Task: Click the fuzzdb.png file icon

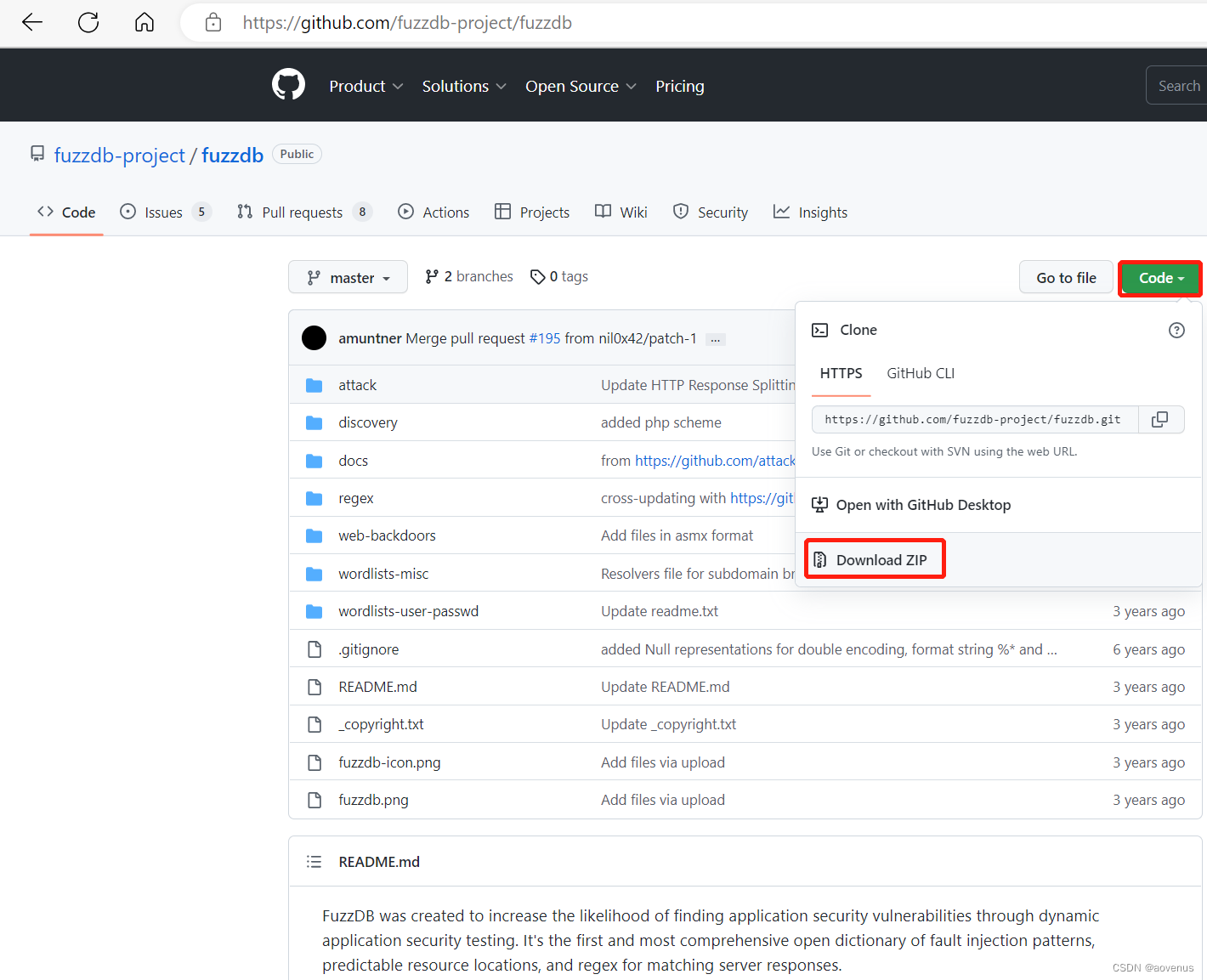Action: tap(314, 800)
